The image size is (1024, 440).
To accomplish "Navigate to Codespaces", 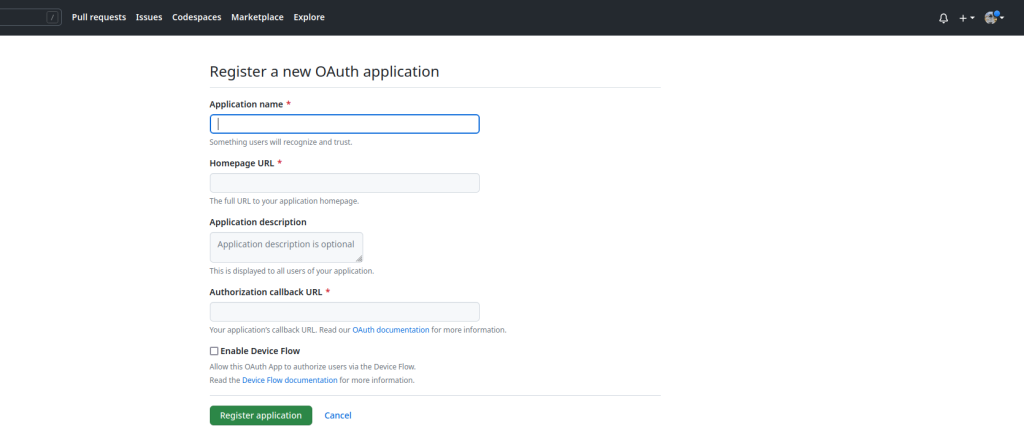I will 197,18.
